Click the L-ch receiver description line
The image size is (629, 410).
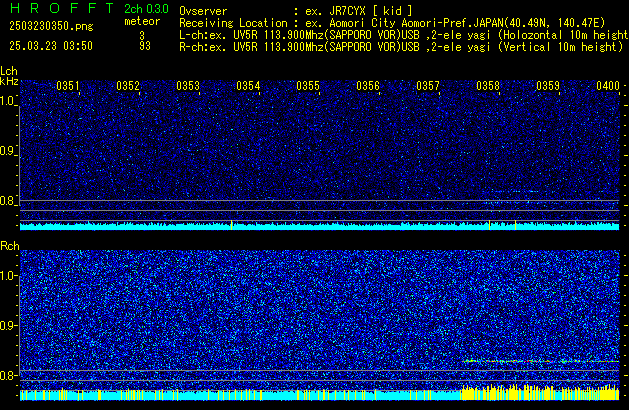pos(404,35)
